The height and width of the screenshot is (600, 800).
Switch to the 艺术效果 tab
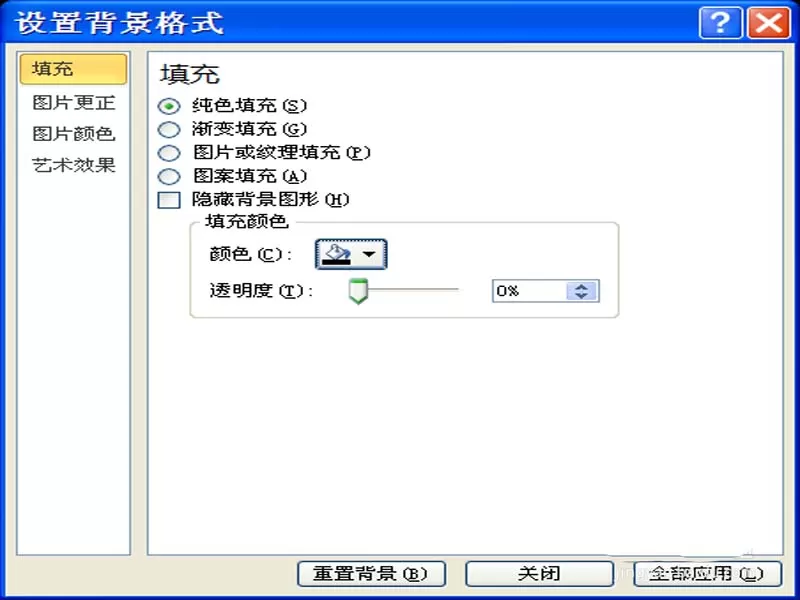click(x=73, y=165)
